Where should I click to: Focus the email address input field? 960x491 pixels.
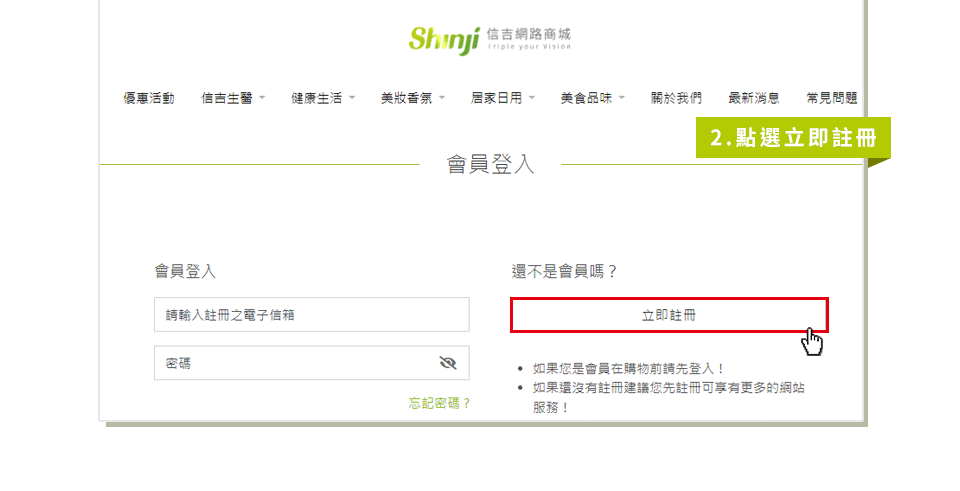pyautogui.click(x=312, y=315)
